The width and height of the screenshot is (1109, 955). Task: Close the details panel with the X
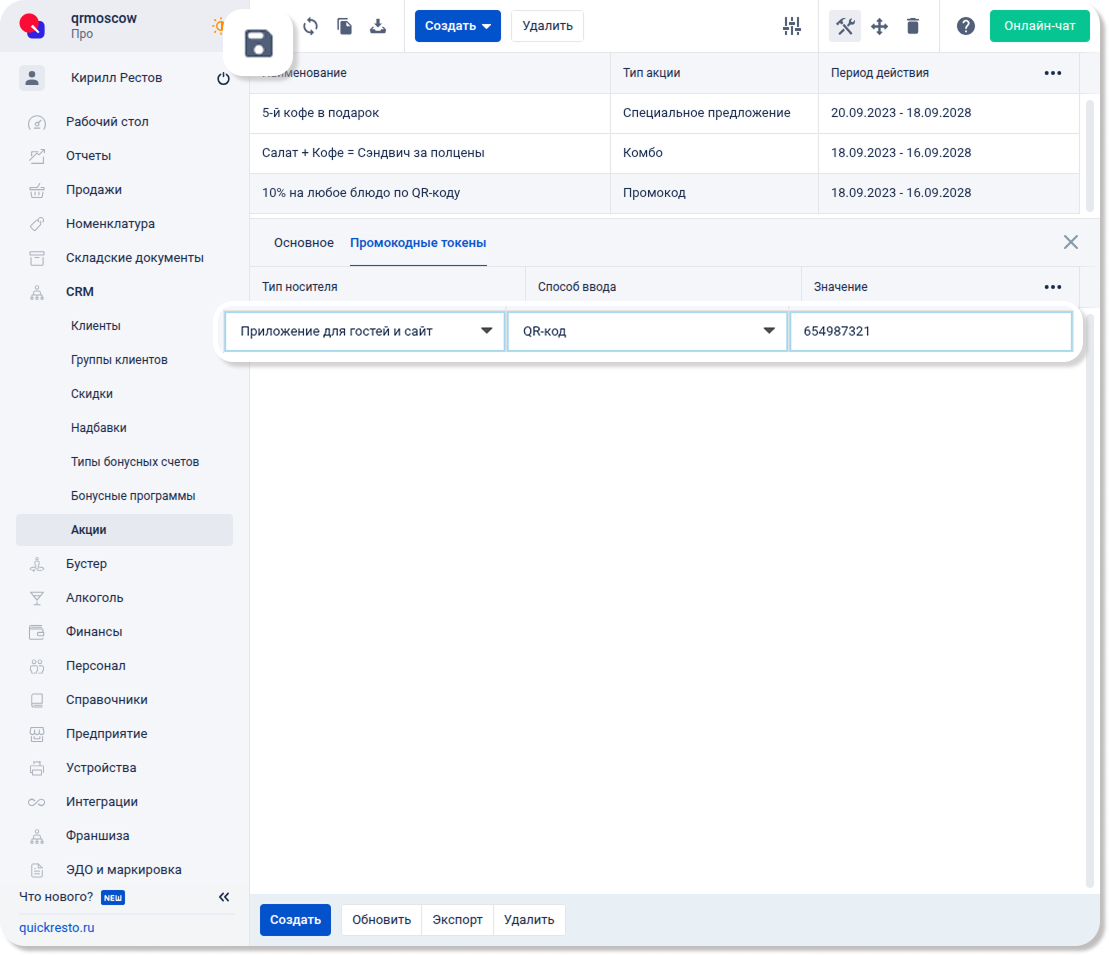pyautogui.click(x=1070, y=242)
